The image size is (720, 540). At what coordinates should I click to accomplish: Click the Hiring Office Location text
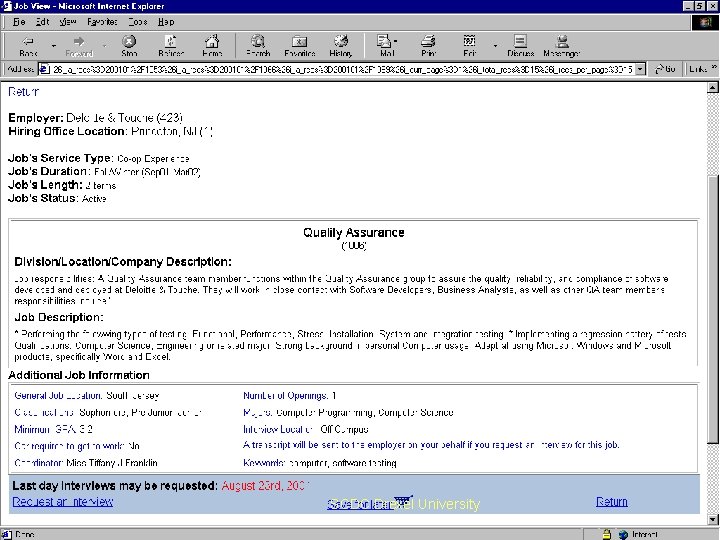tap(110, 131)
